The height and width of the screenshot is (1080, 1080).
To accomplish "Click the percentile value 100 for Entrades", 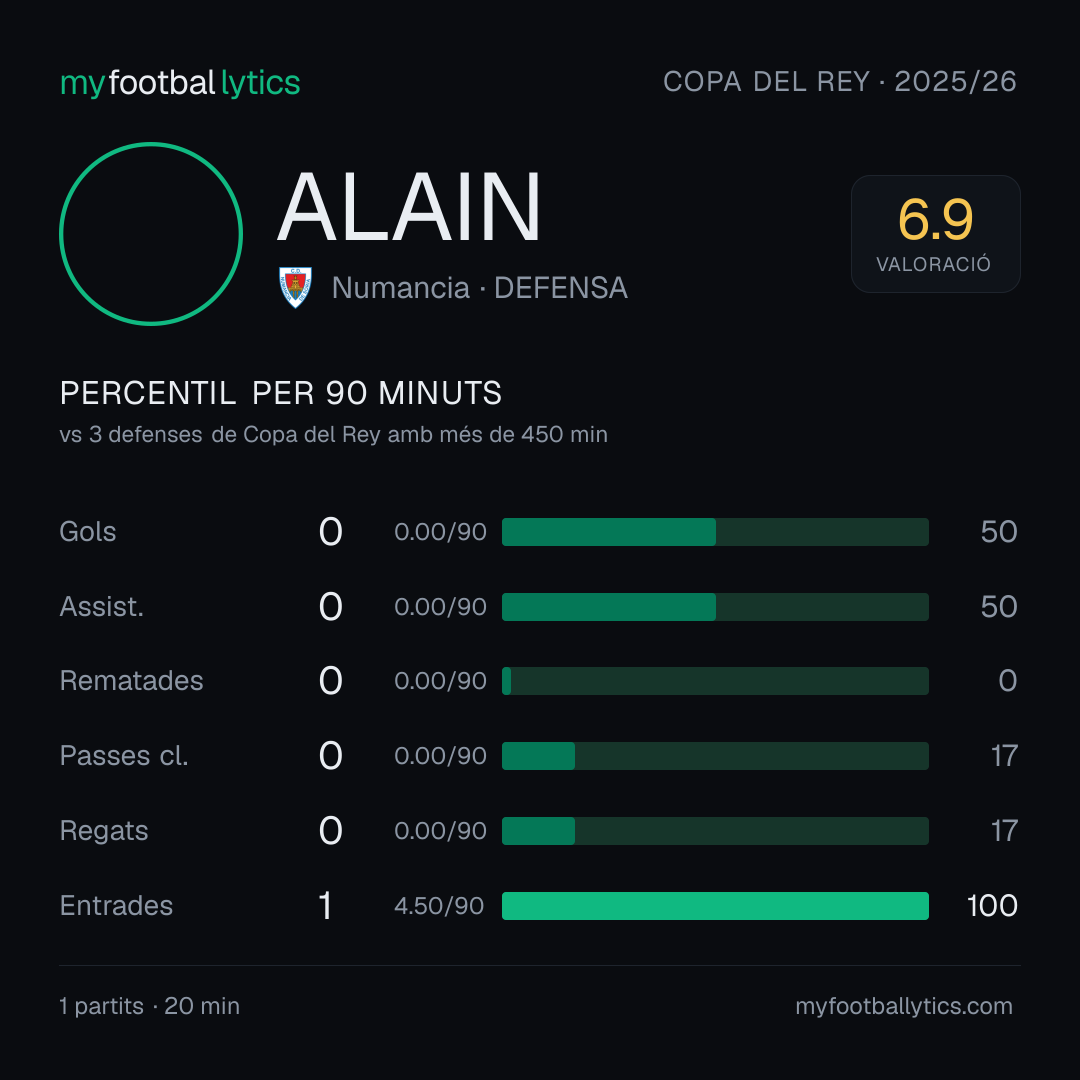I will pyautogui.click(x=992, y=906).
